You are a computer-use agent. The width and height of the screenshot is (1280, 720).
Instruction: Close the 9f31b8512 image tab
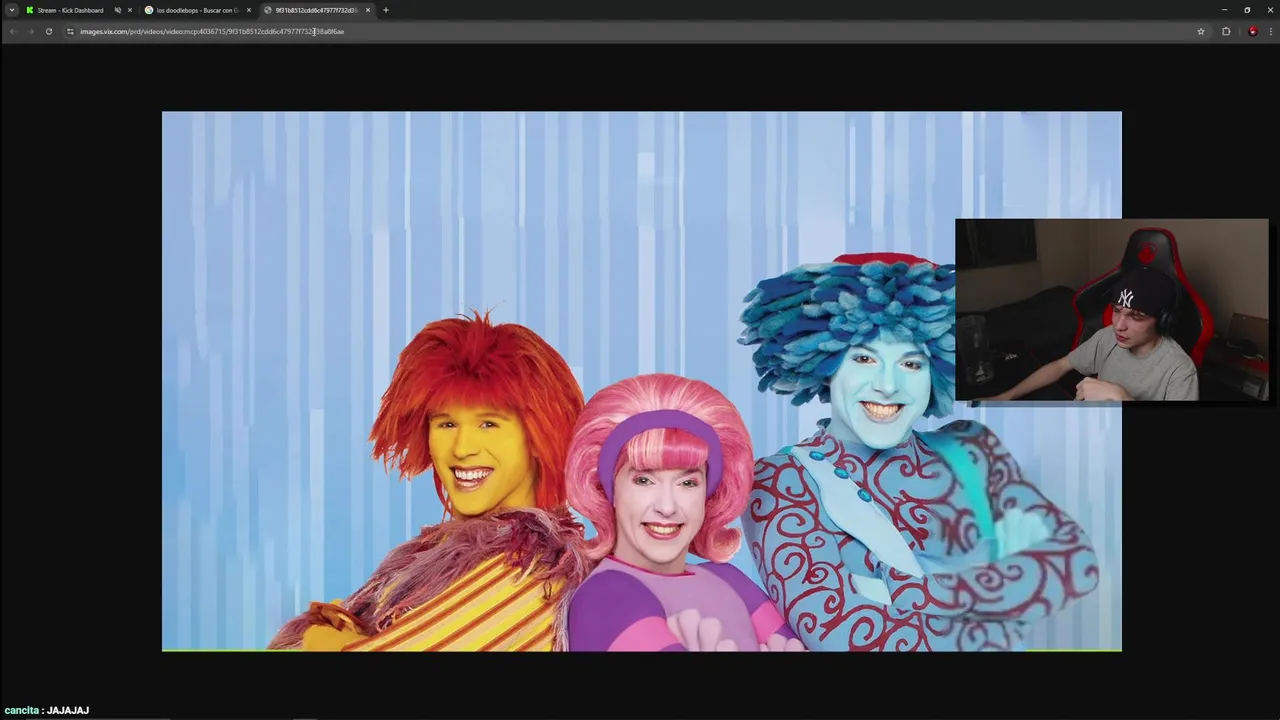point(368,10)
